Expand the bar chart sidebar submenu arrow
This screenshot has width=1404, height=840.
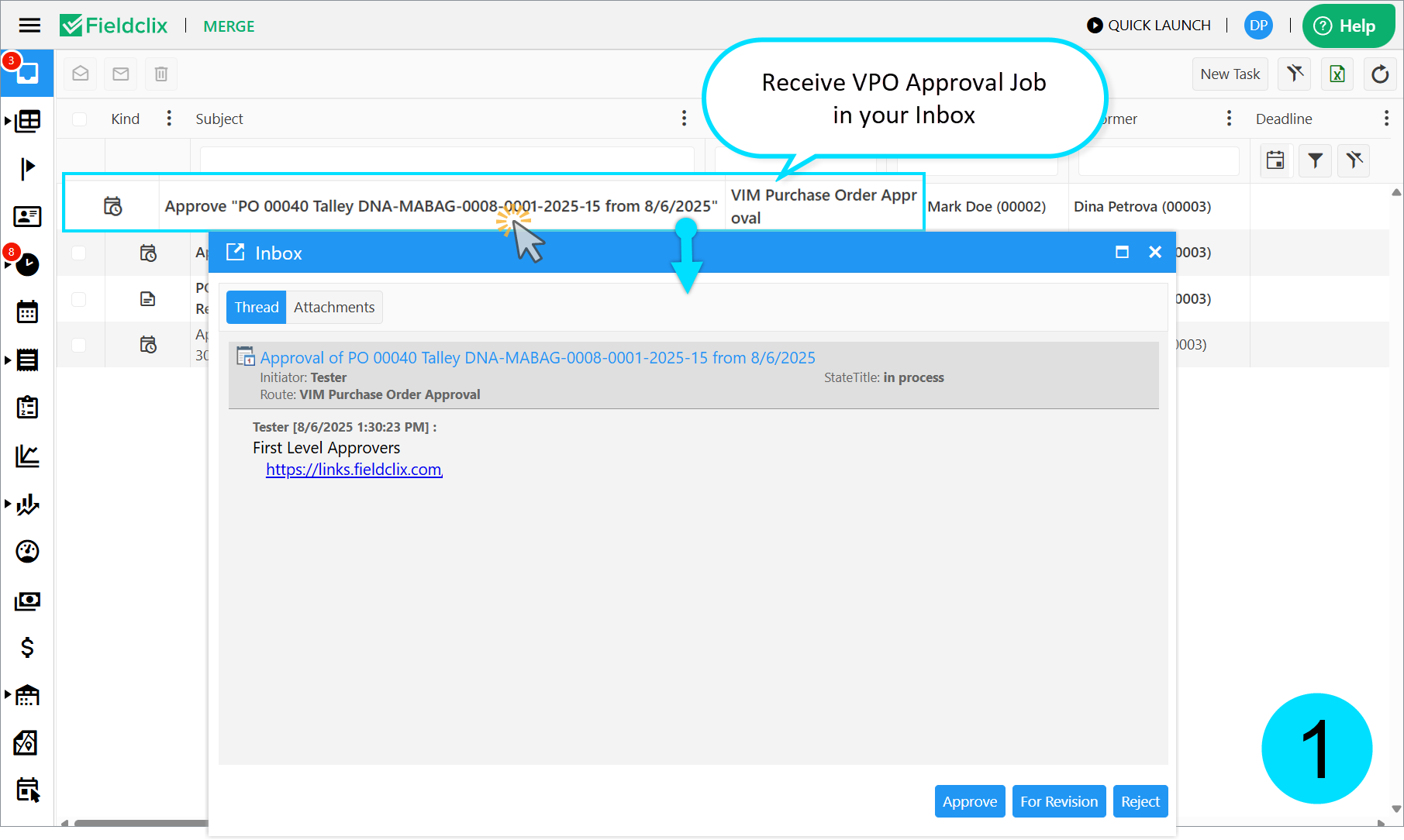pyautogui.click(x=8, y=504)
